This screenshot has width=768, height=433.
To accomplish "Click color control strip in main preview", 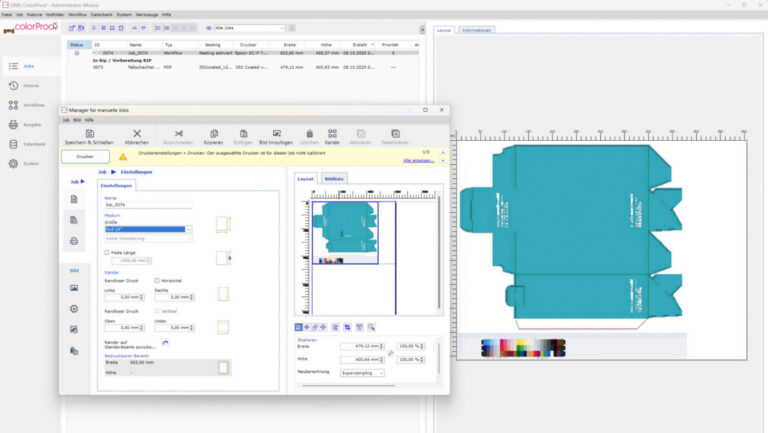I will point(523,348).
